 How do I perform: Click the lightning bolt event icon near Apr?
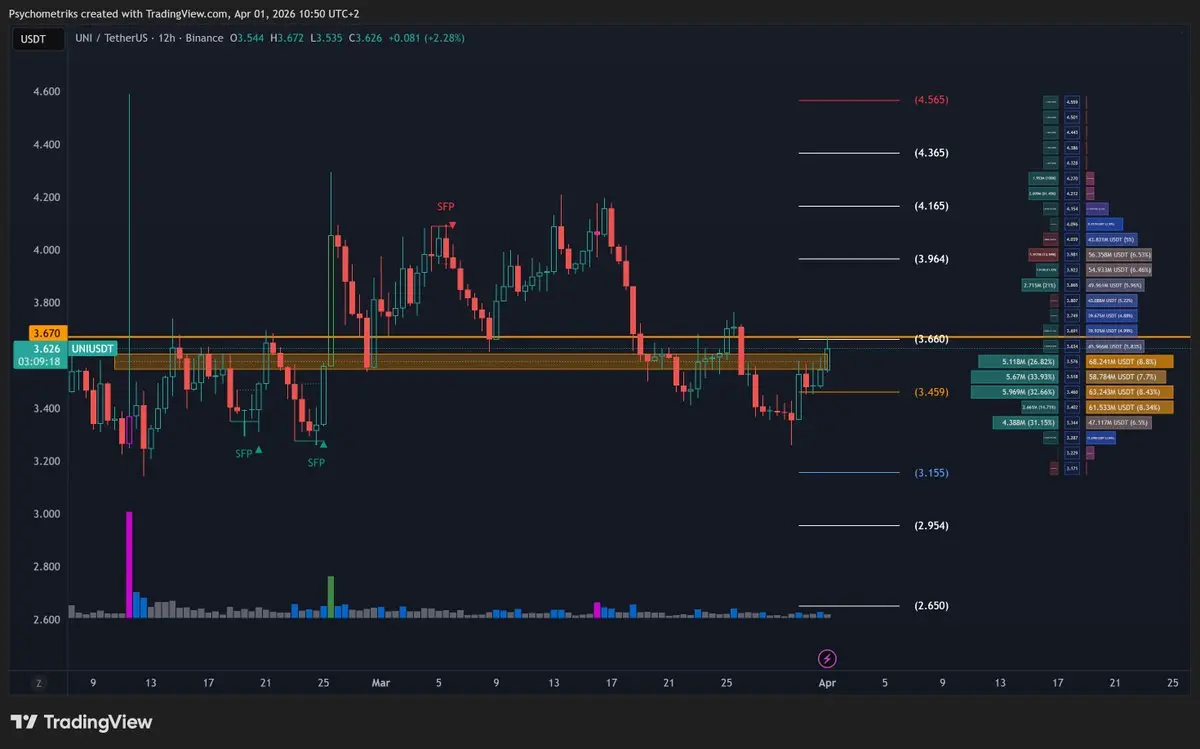pos(828,658)
